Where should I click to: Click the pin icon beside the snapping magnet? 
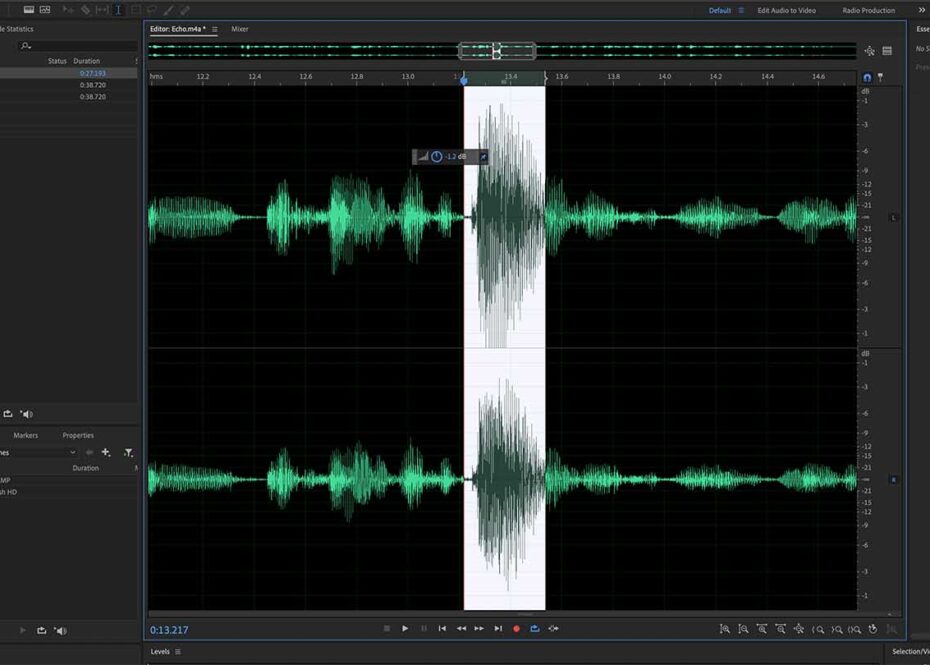tap(881, 78)
